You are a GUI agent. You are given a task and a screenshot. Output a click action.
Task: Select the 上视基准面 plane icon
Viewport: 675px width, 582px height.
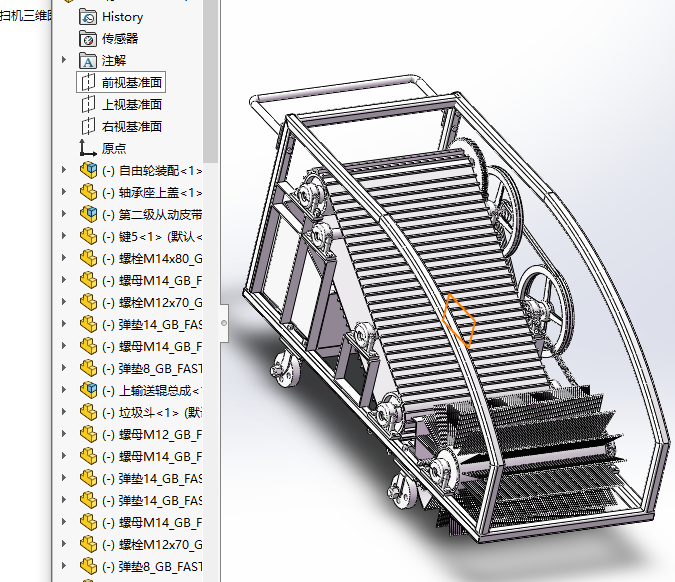pos(88,104)
